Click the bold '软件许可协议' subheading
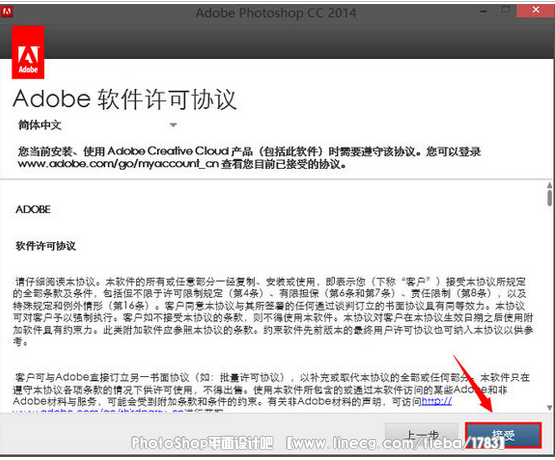555x460 pixels. pos(46,246)
